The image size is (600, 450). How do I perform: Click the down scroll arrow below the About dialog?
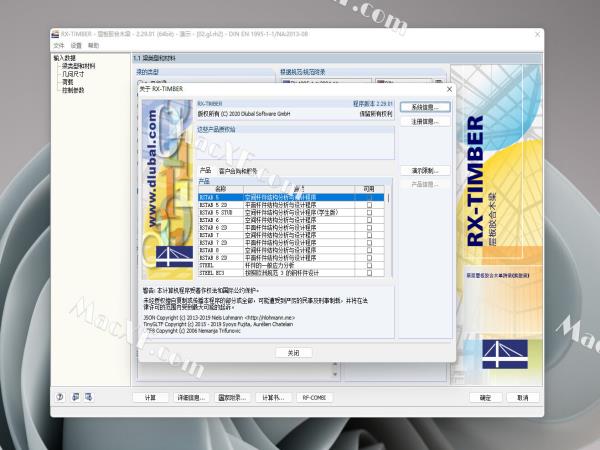pos(335,374)
